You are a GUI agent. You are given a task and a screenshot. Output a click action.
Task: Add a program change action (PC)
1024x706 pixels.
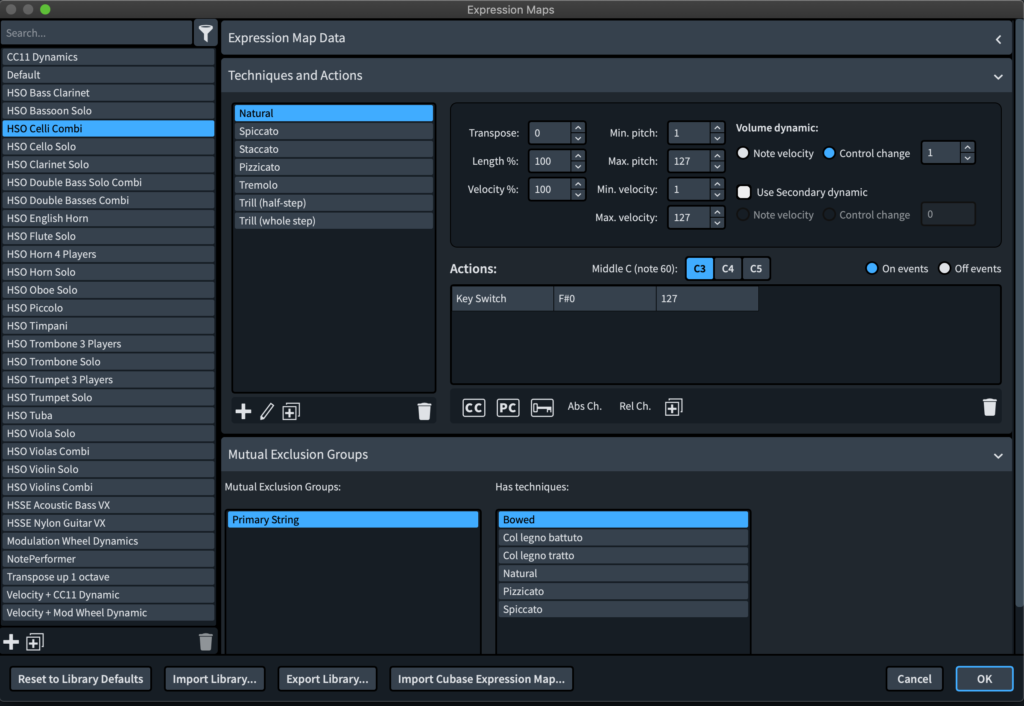507,408
